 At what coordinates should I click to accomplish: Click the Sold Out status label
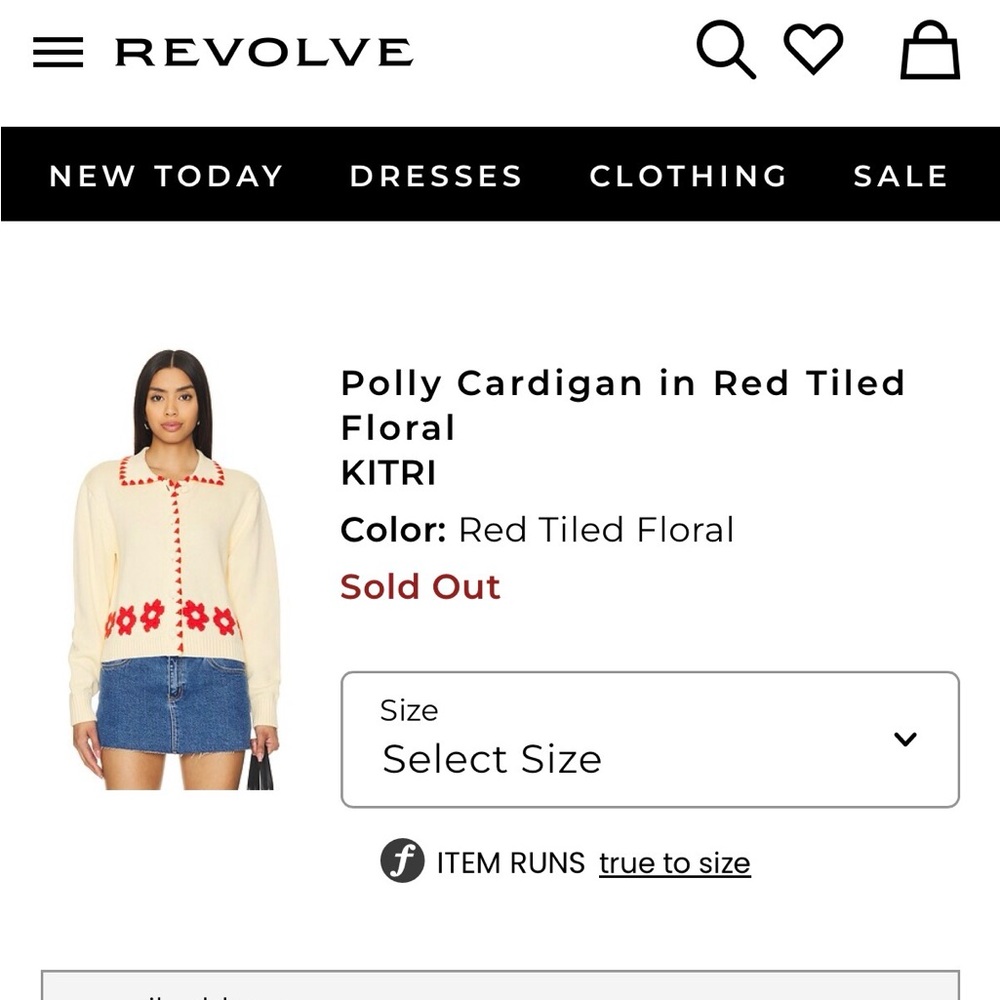420,586
